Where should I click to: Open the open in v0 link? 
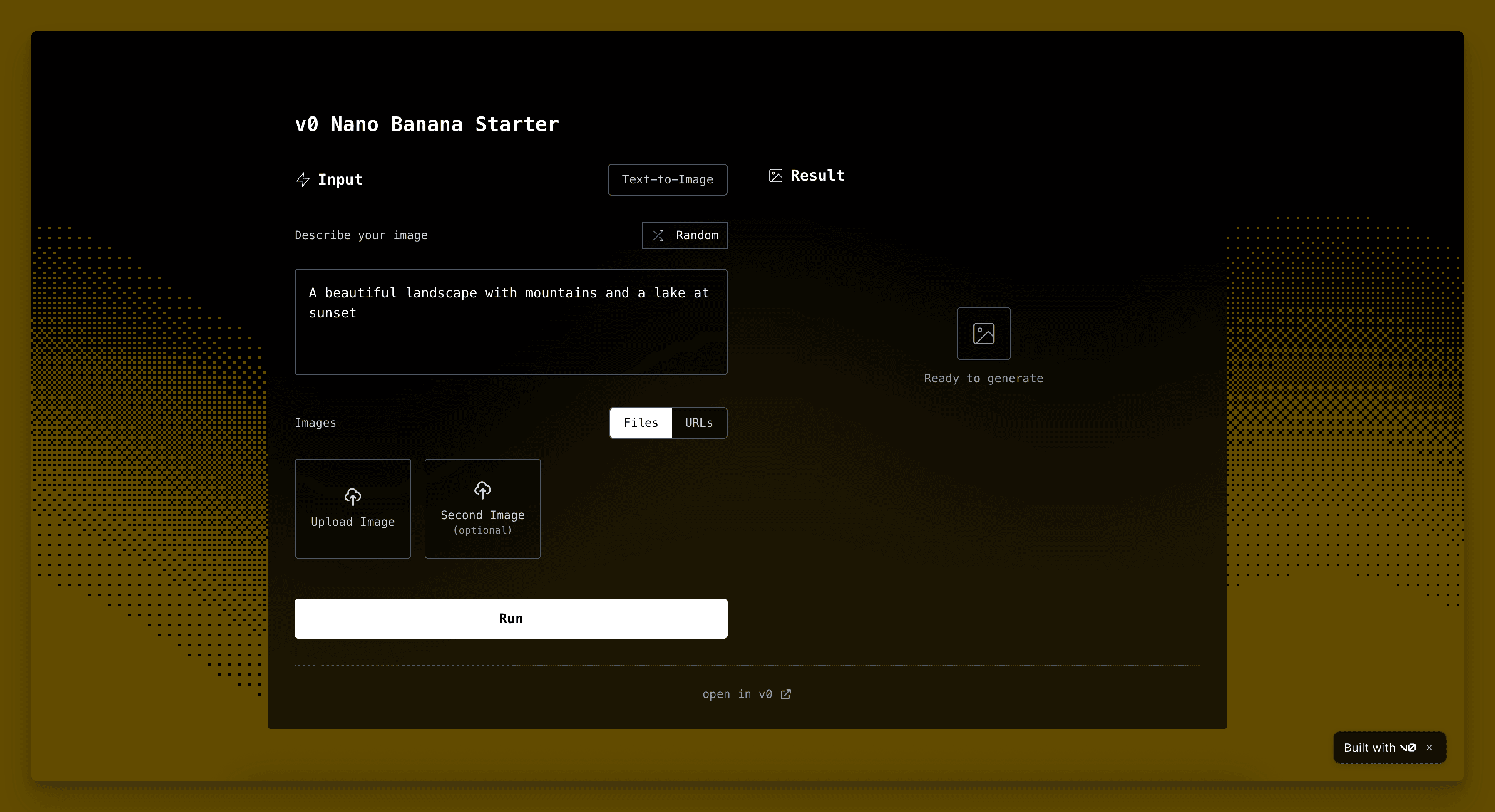pos(737,694)
